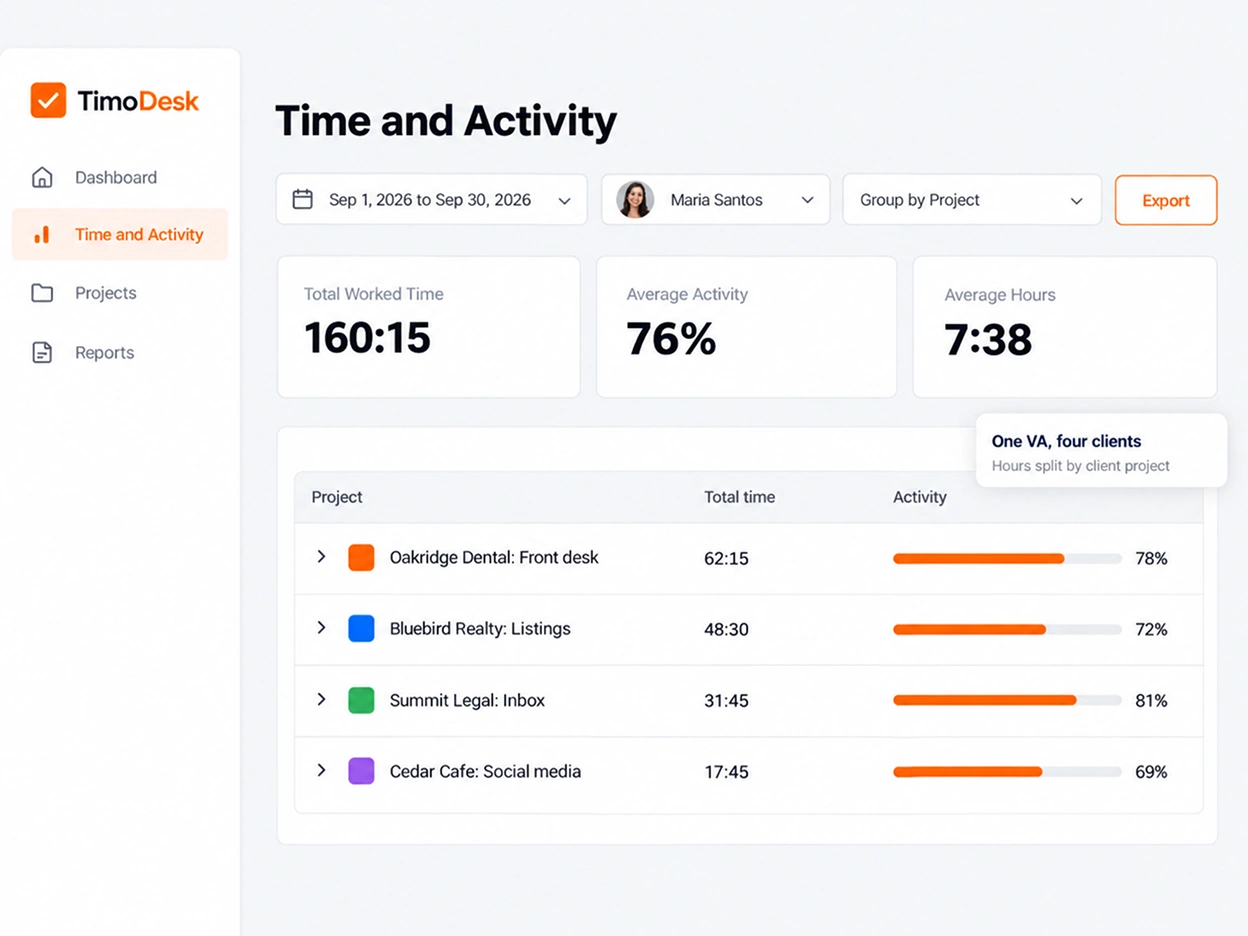Click the Export button
1248x936 pixels.
[1166, 200]
